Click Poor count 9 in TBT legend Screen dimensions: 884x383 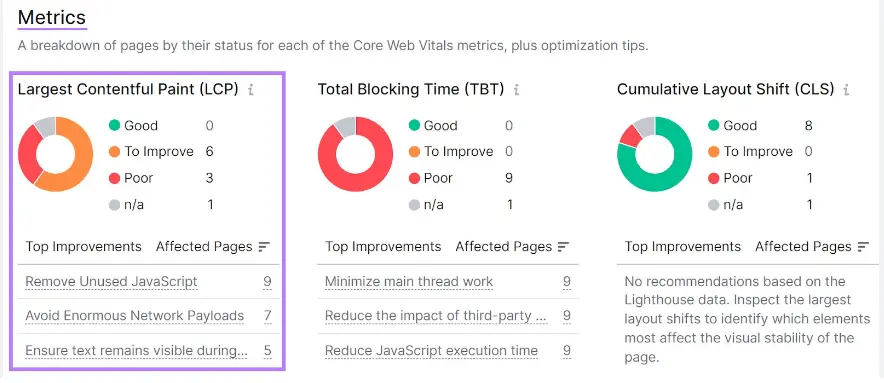[509, 178]
